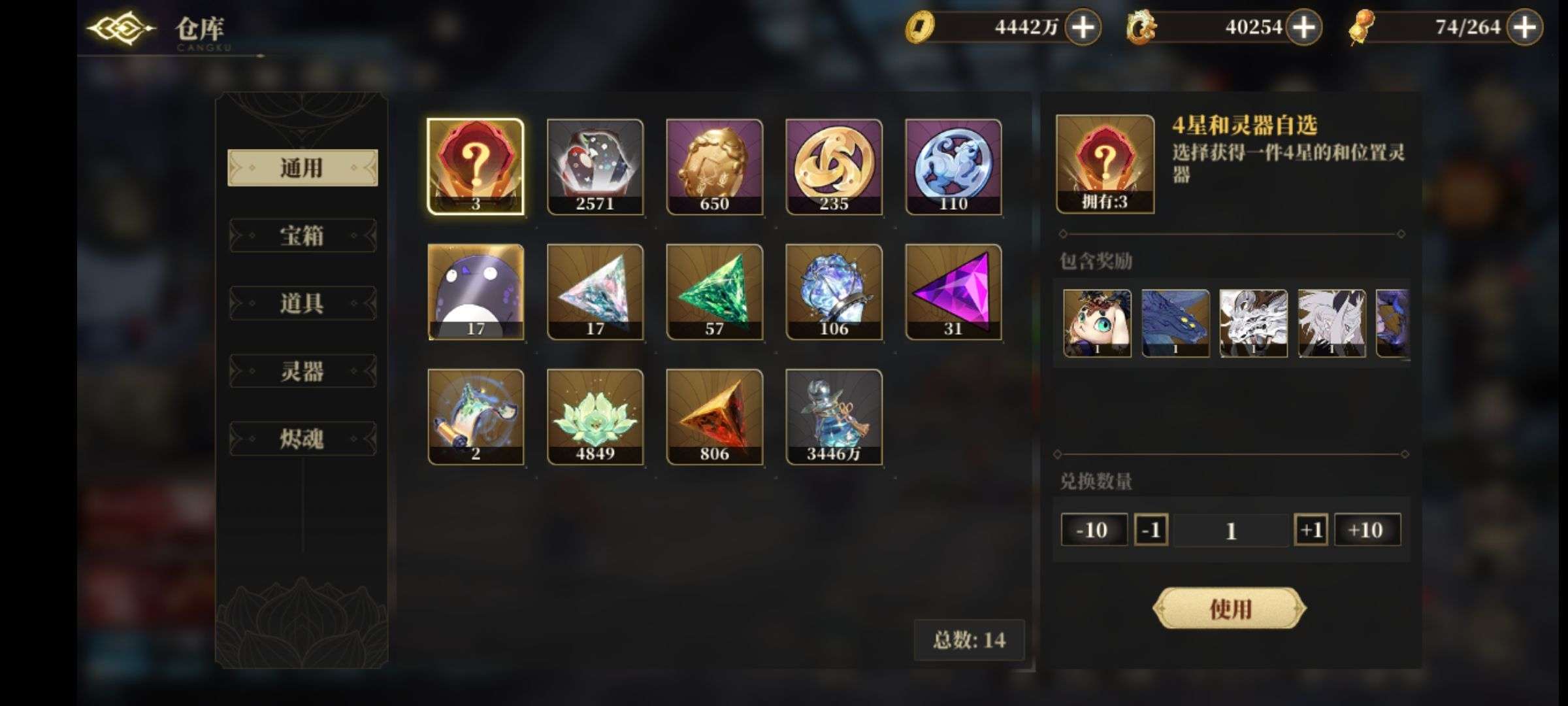The height and width of the screenshot is (706, 1568).
Task: Switch to the 灵器 category tab
Action: (302, 371)
